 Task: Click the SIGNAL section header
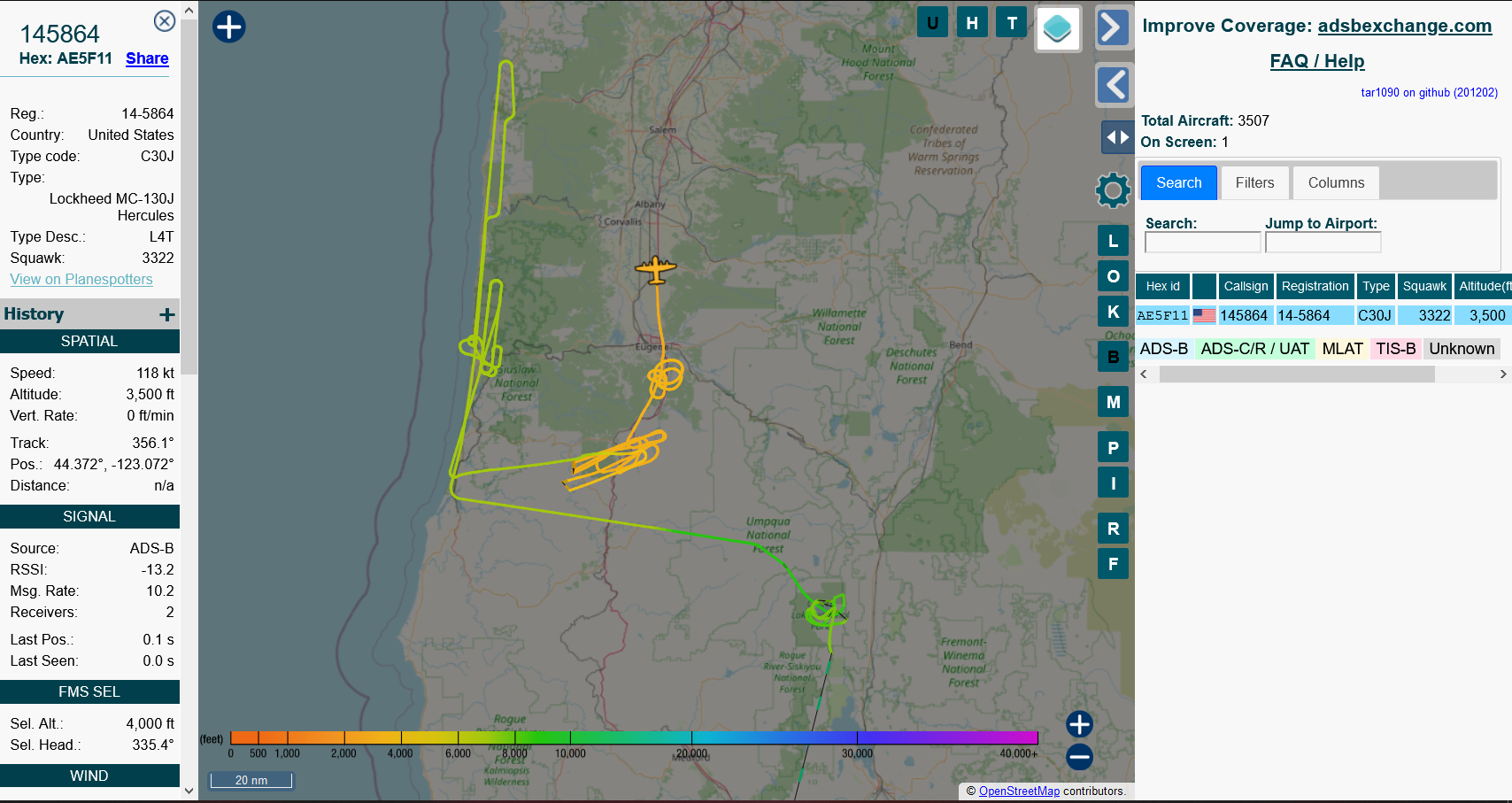coord(89,516)
